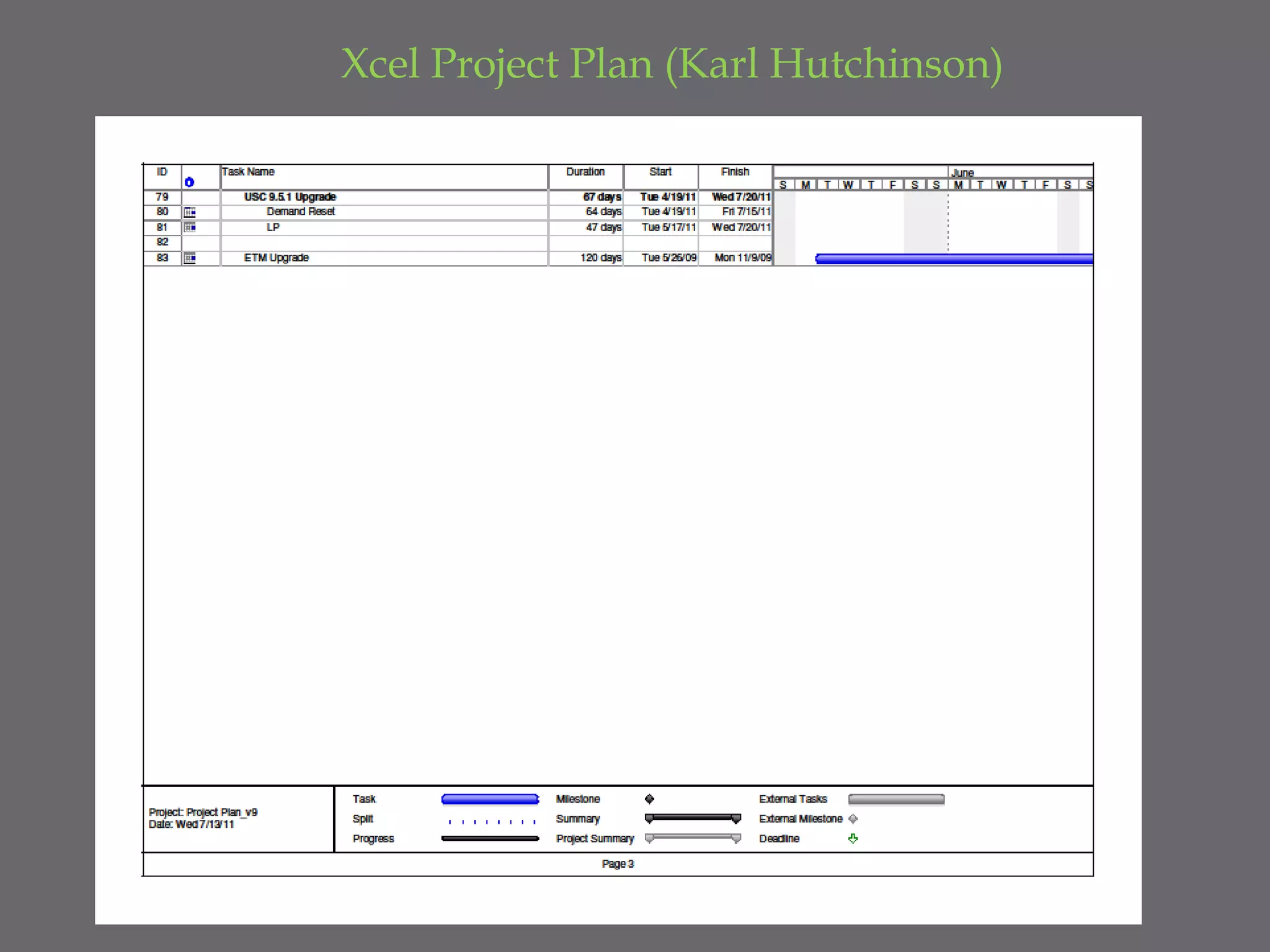Click the 67 days duration cell

[602, 196]
